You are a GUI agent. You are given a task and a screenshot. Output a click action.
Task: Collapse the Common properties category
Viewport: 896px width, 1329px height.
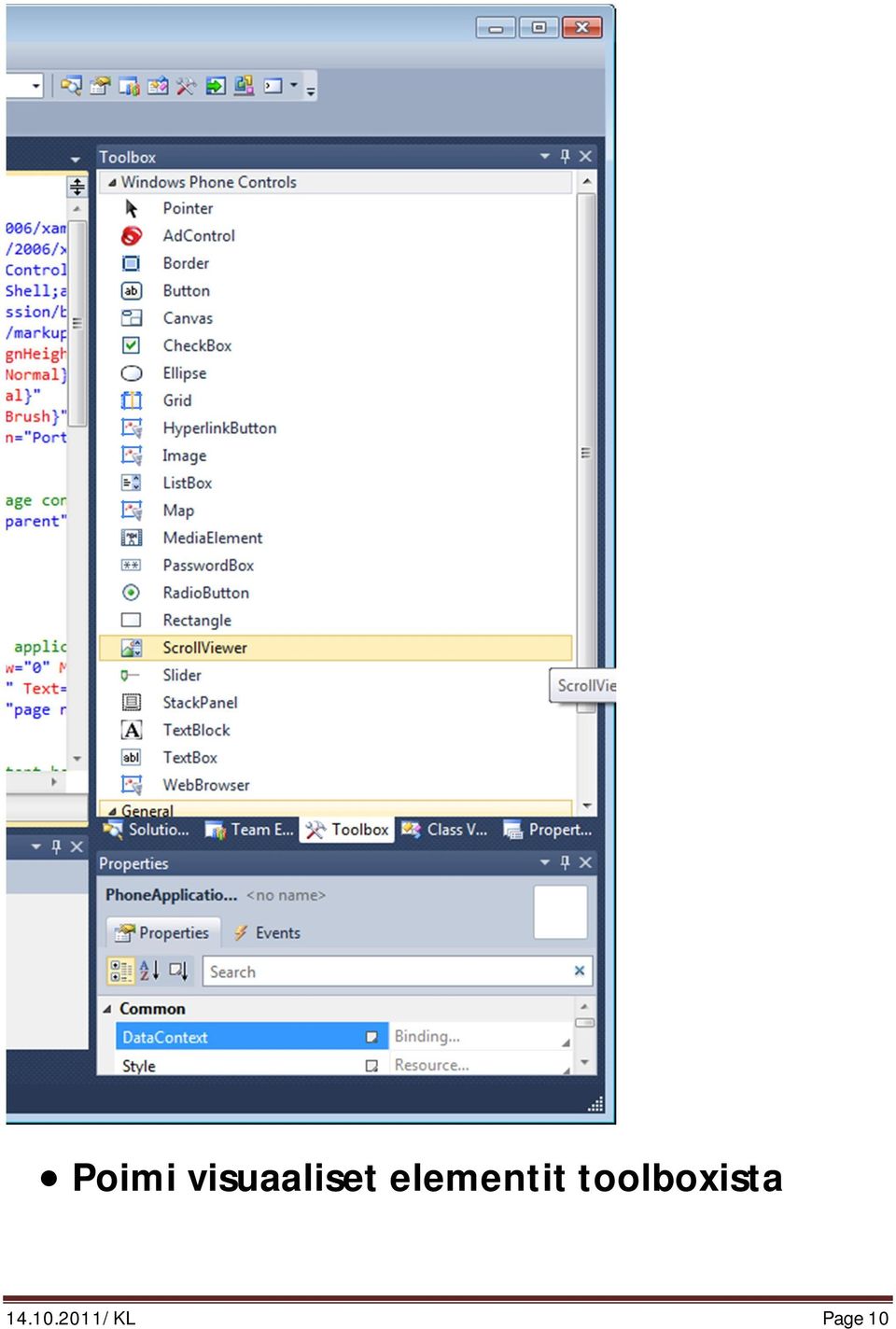click(x=107, y=1009)
